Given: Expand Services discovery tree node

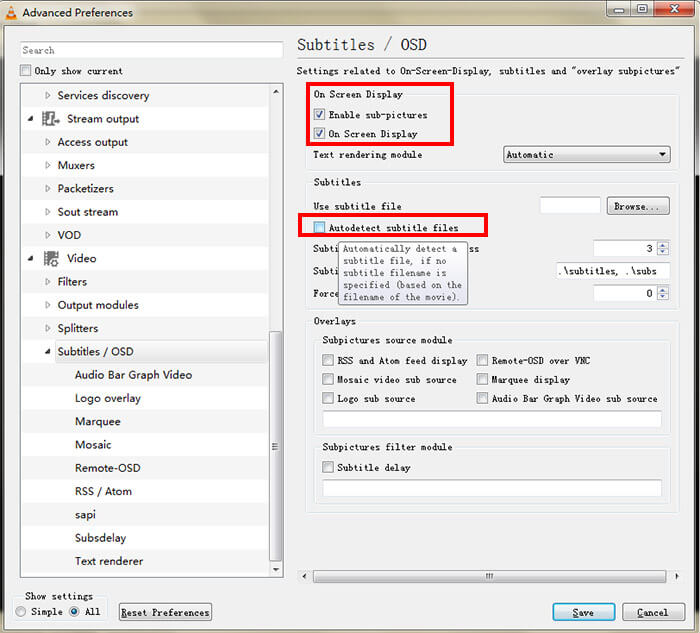Looking at the screenshot, I should point(48,95).
